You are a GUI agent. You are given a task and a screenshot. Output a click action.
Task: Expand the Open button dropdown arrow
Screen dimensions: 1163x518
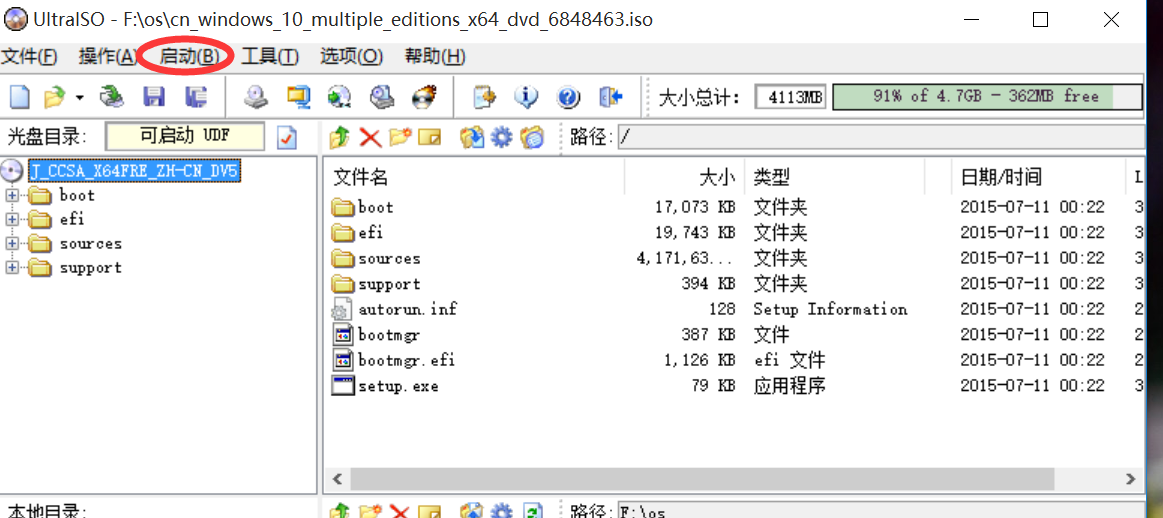pos(79,97)
